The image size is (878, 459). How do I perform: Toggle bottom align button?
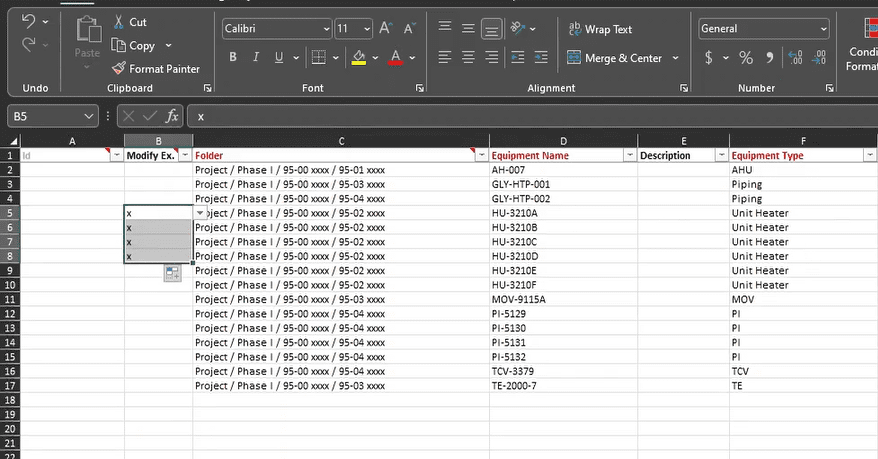pyautogui.click(x=492, y=29)
